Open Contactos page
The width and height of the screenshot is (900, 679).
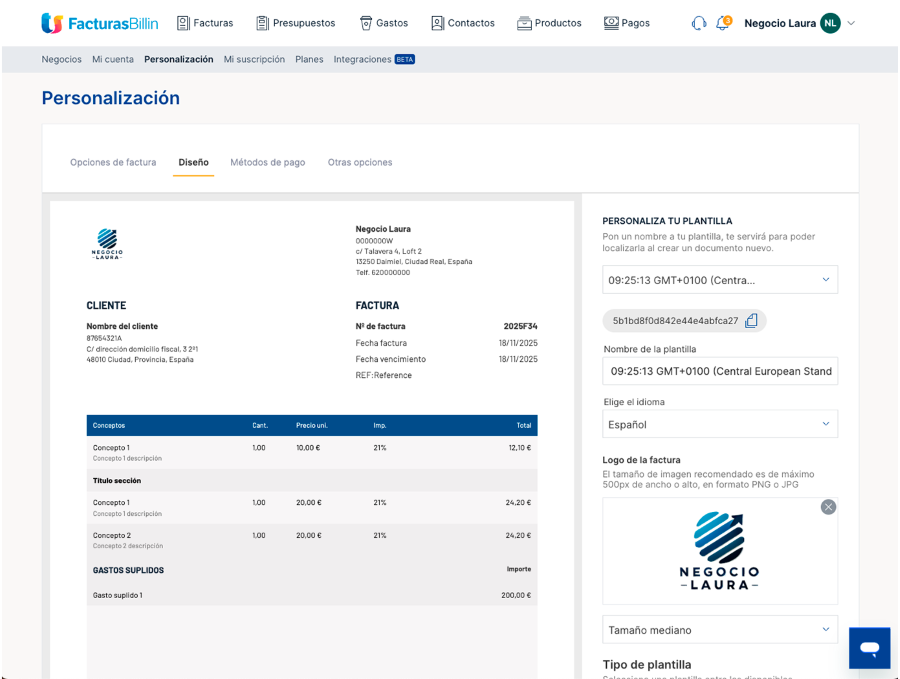click(x=462, y=23)
